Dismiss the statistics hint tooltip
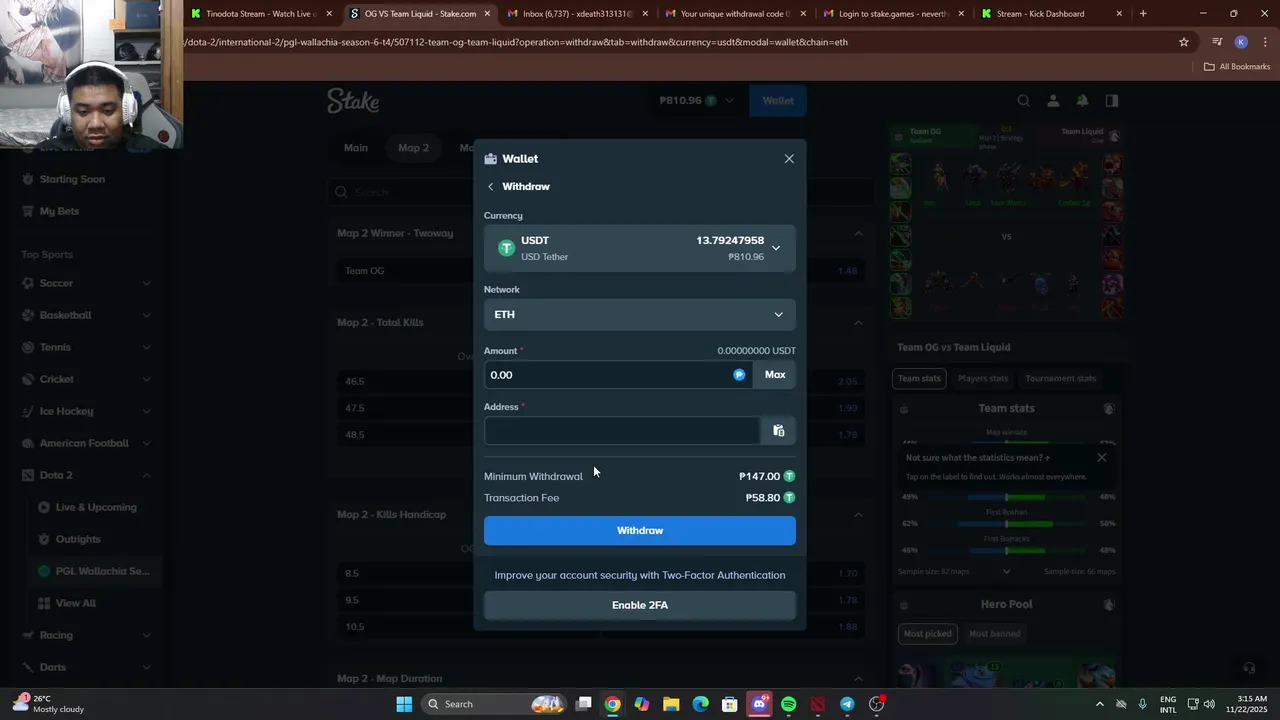Image resolution: width=1280 pixels, height=720 pixels. click(1102, 458)
